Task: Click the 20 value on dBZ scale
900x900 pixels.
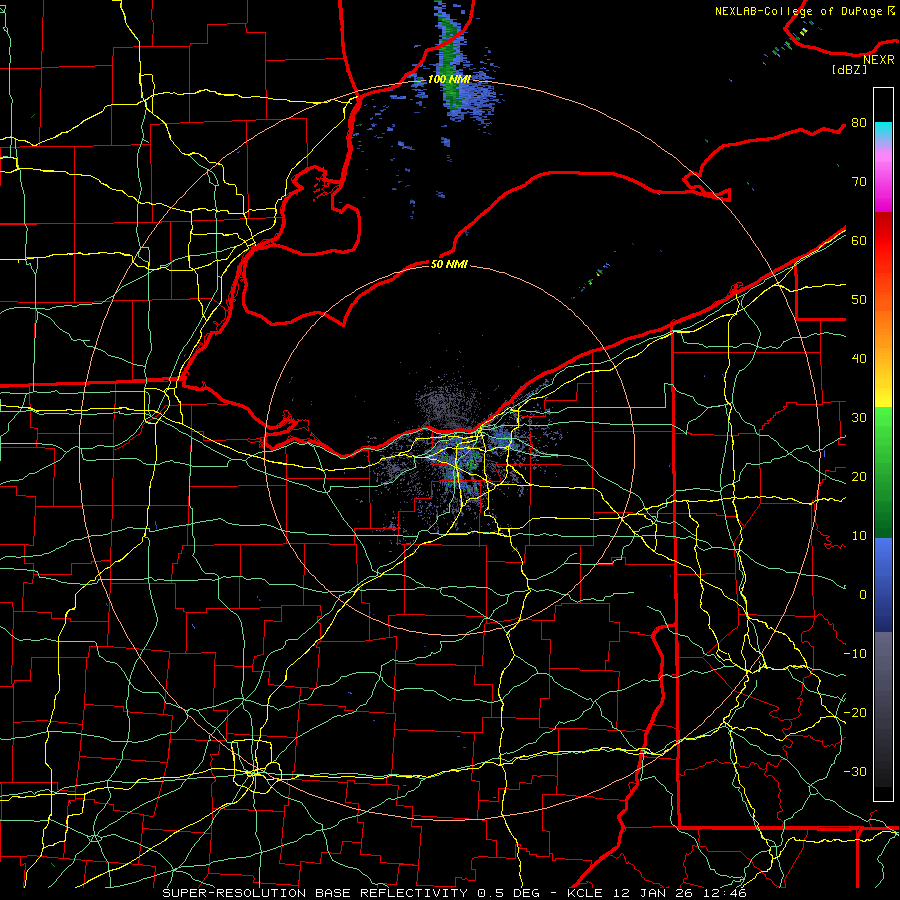Action: click(x=859, y=476)
